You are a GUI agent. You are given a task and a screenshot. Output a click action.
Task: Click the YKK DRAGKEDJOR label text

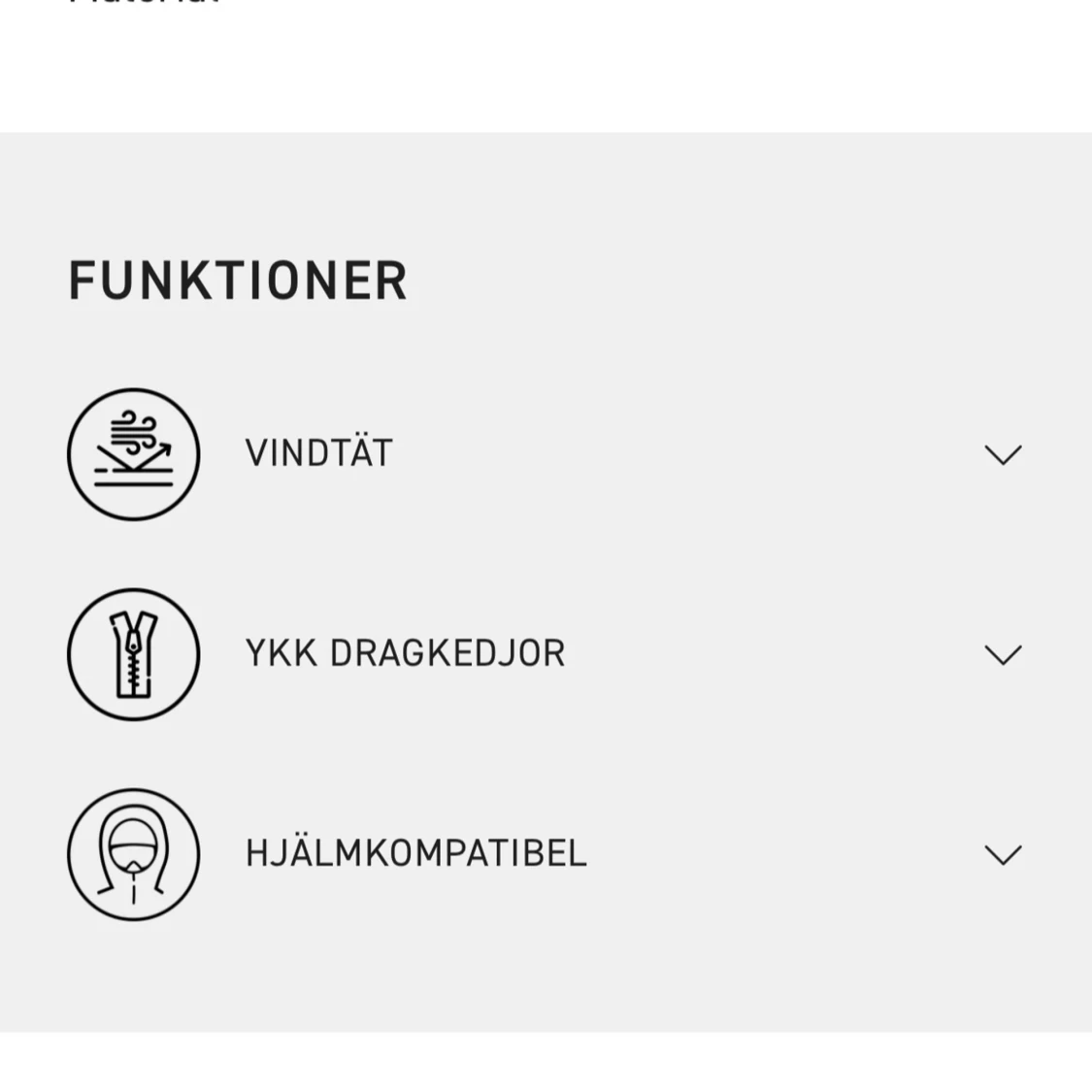click(x=405, y=653)
